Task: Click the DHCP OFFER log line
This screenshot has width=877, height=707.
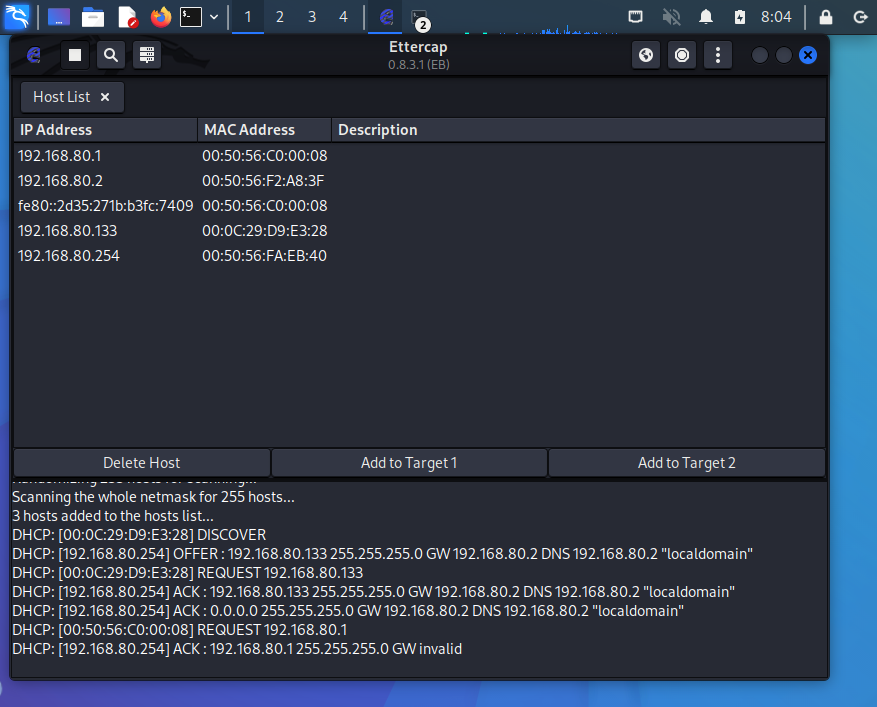Action: (x=382, y=554)
